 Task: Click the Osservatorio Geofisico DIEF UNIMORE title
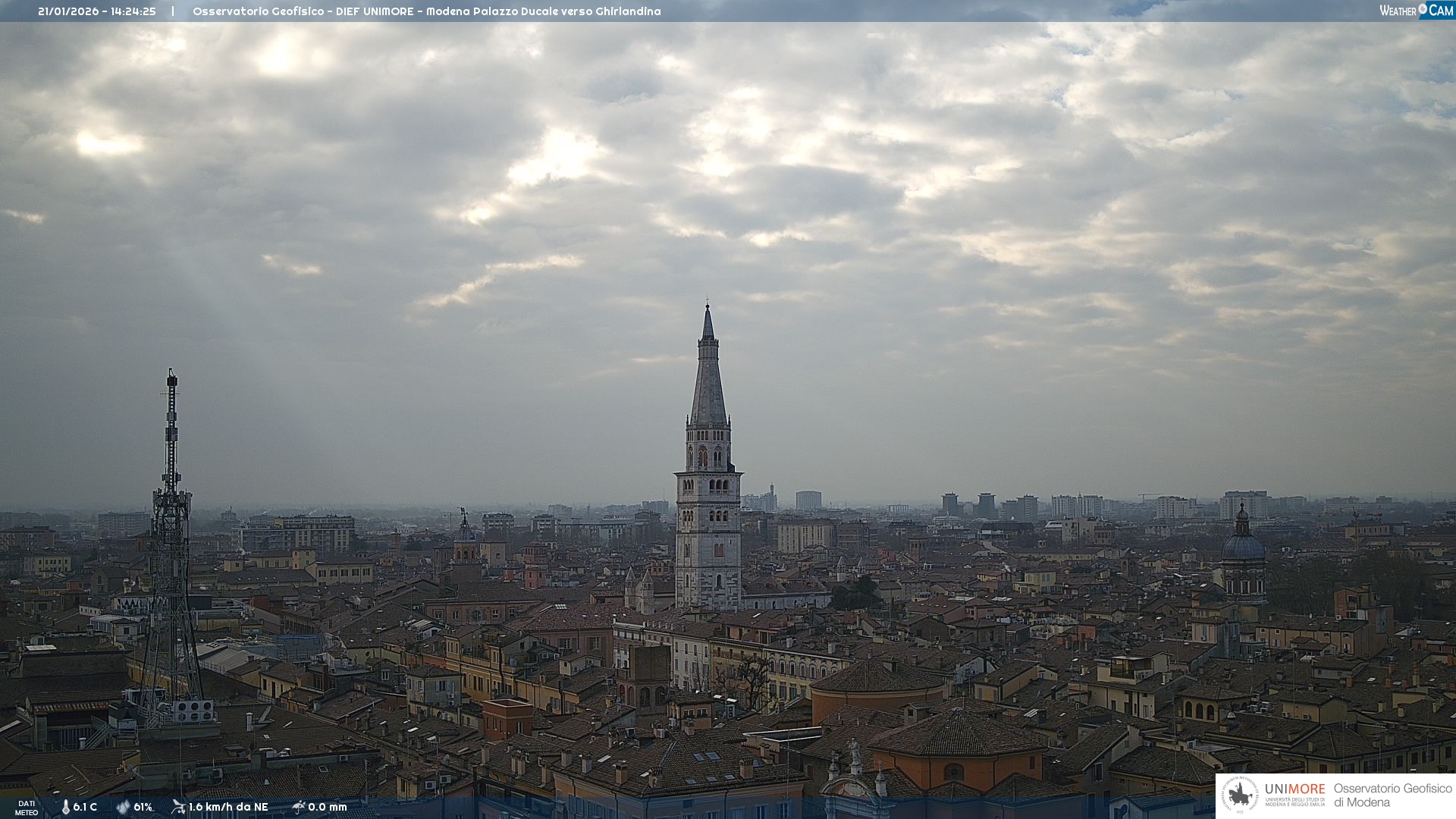426,11
